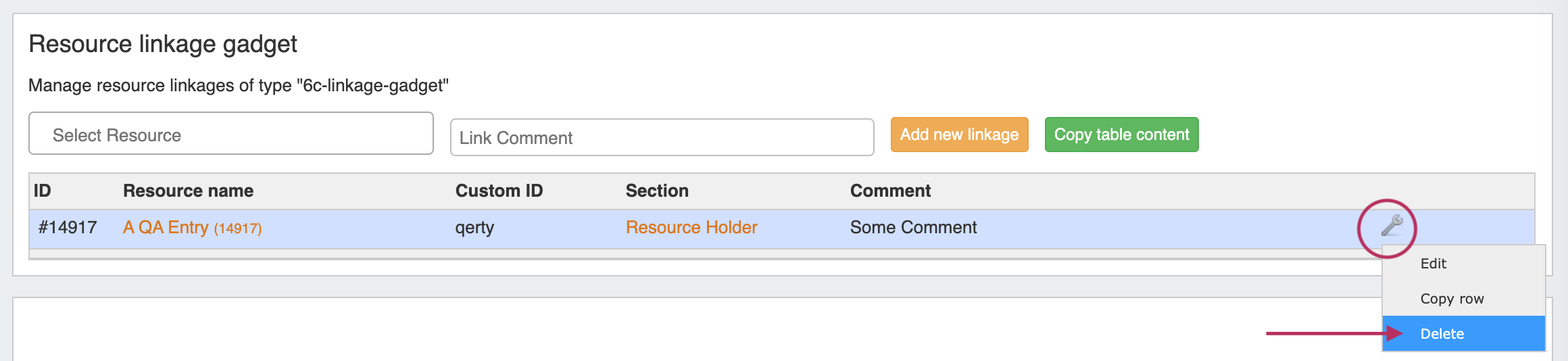The width and height of the screenshot is (1568, 361).
Task: Click the Manage resource linkages description text
Action: (x=239, y=86)
